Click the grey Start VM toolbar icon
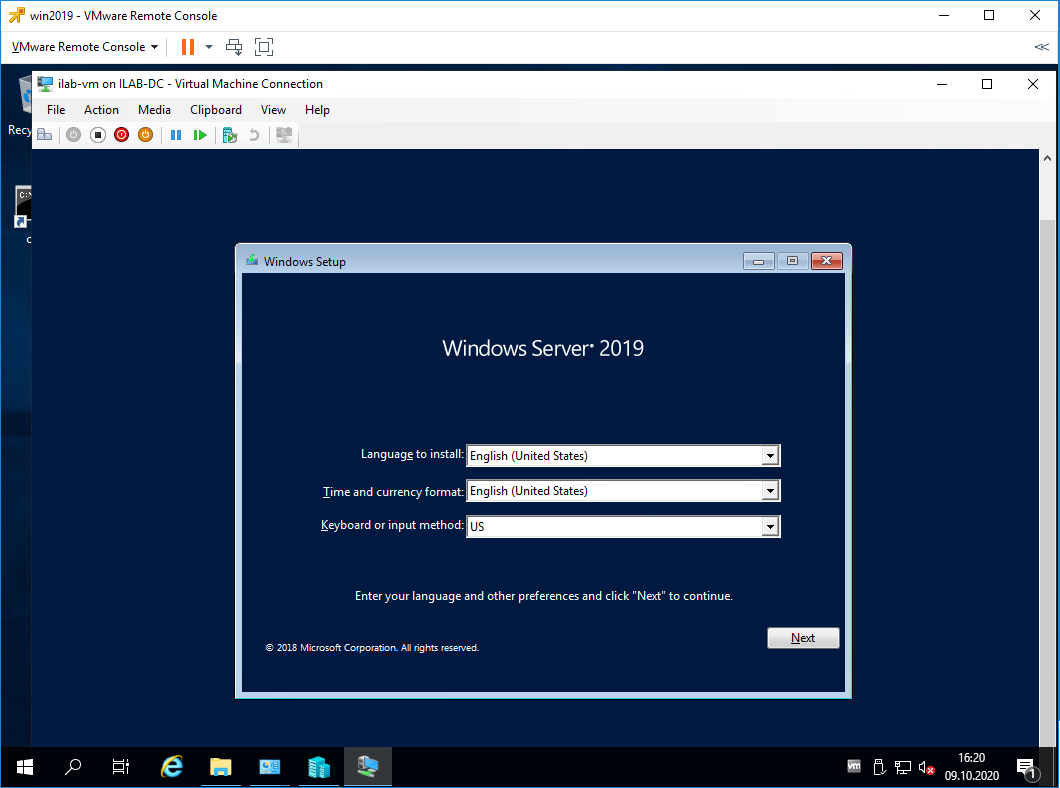Screen dimensions: 1060x788 [74, 134]
